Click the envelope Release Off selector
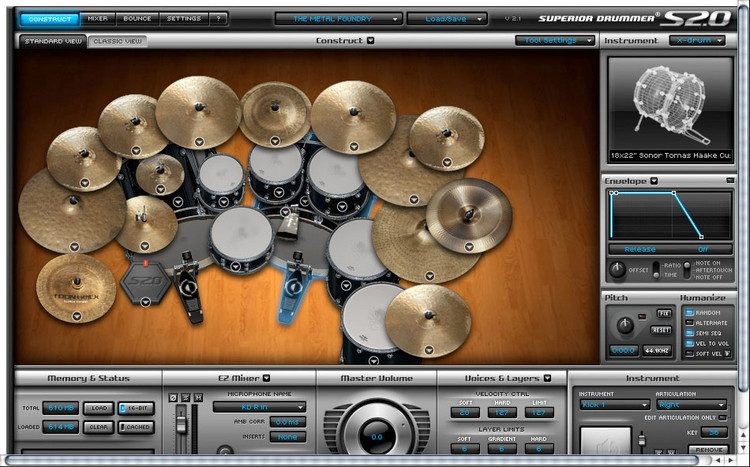Viewport: 750px width, 467px height. [x=670, y=249]
